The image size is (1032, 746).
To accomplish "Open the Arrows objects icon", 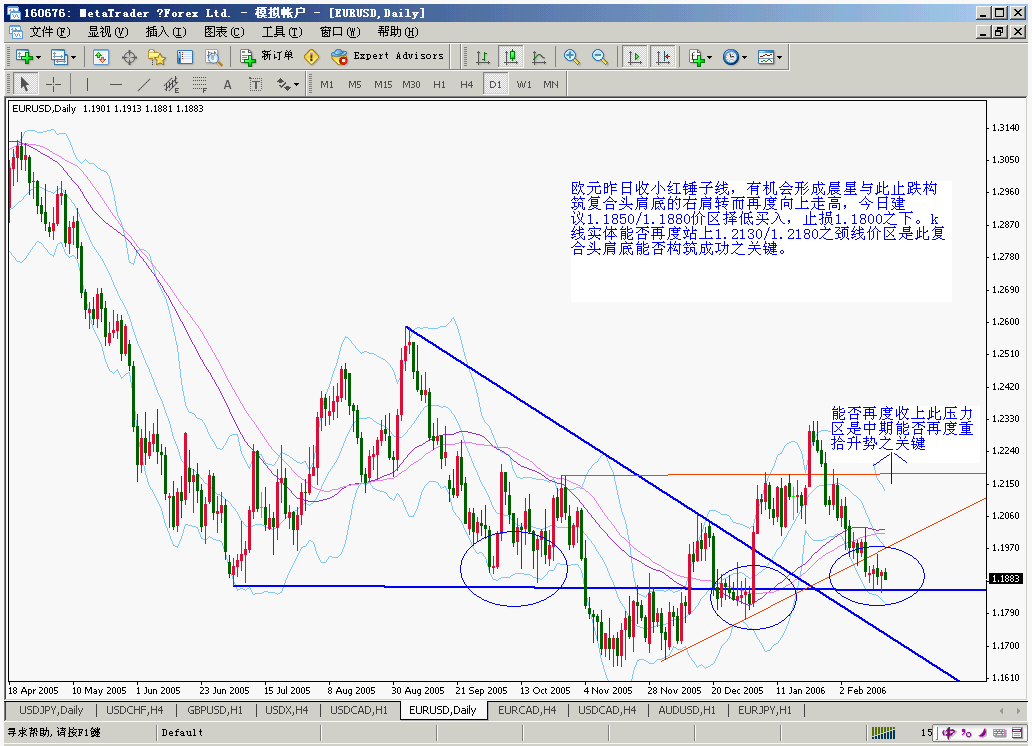I will pyautogui.click(x=284, y=84).
